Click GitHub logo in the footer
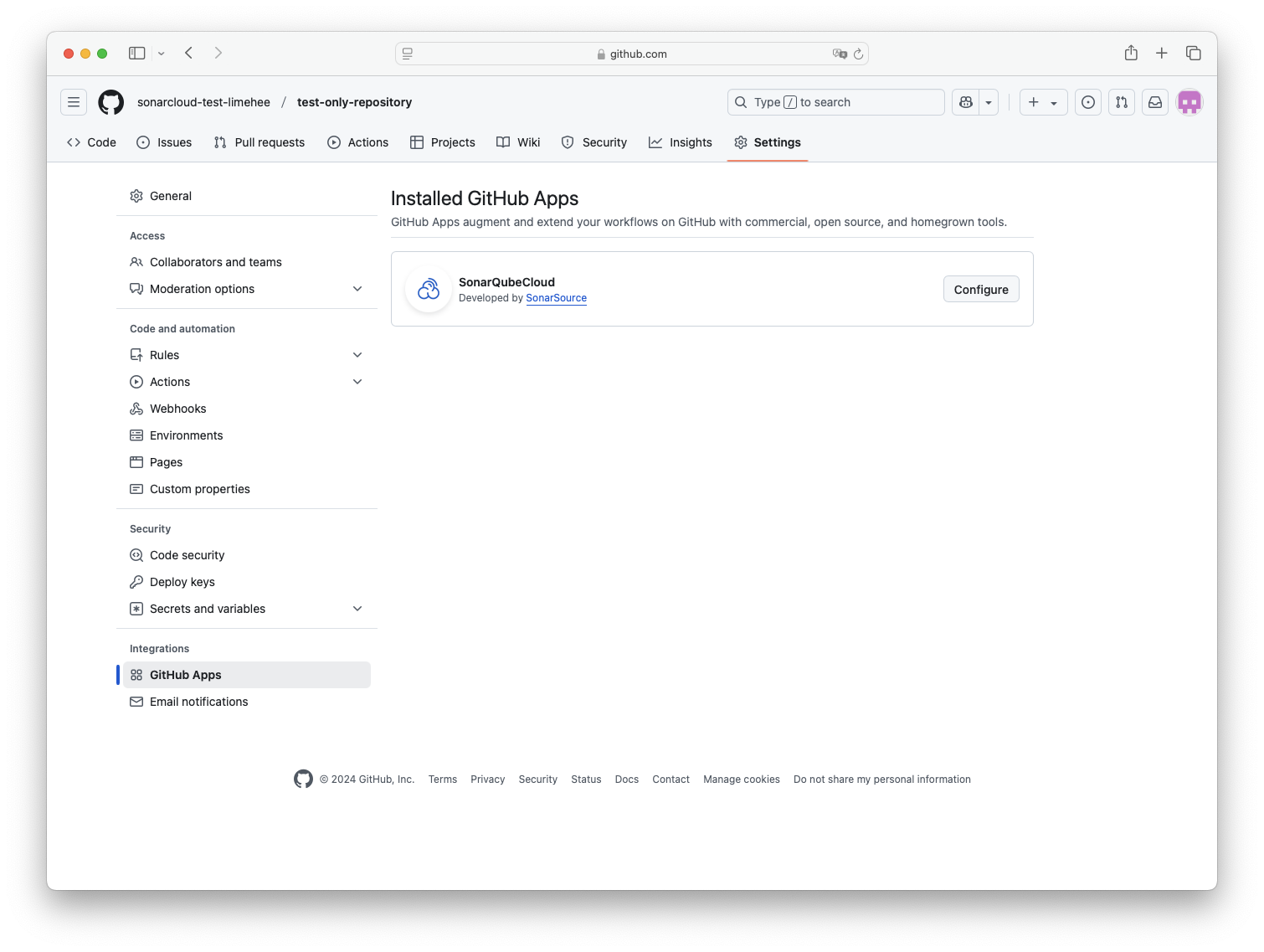Screen dimensions: 1264x952 (x=303, y=779)
